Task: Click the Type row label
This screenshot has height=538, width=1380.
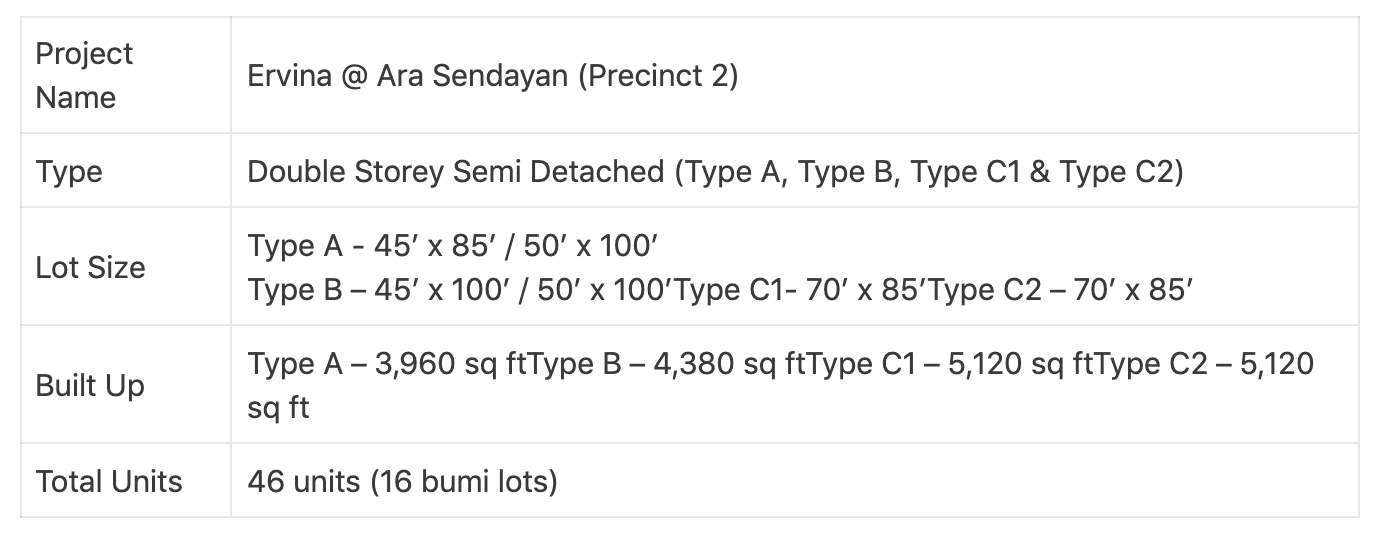Action: pyautogui.click(x=69, y=171)
